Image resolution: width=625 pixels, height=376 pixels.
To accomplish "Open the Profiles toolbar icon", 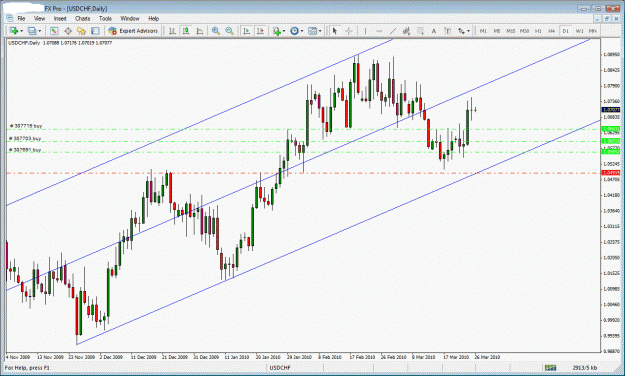I will tap(32, 31).
